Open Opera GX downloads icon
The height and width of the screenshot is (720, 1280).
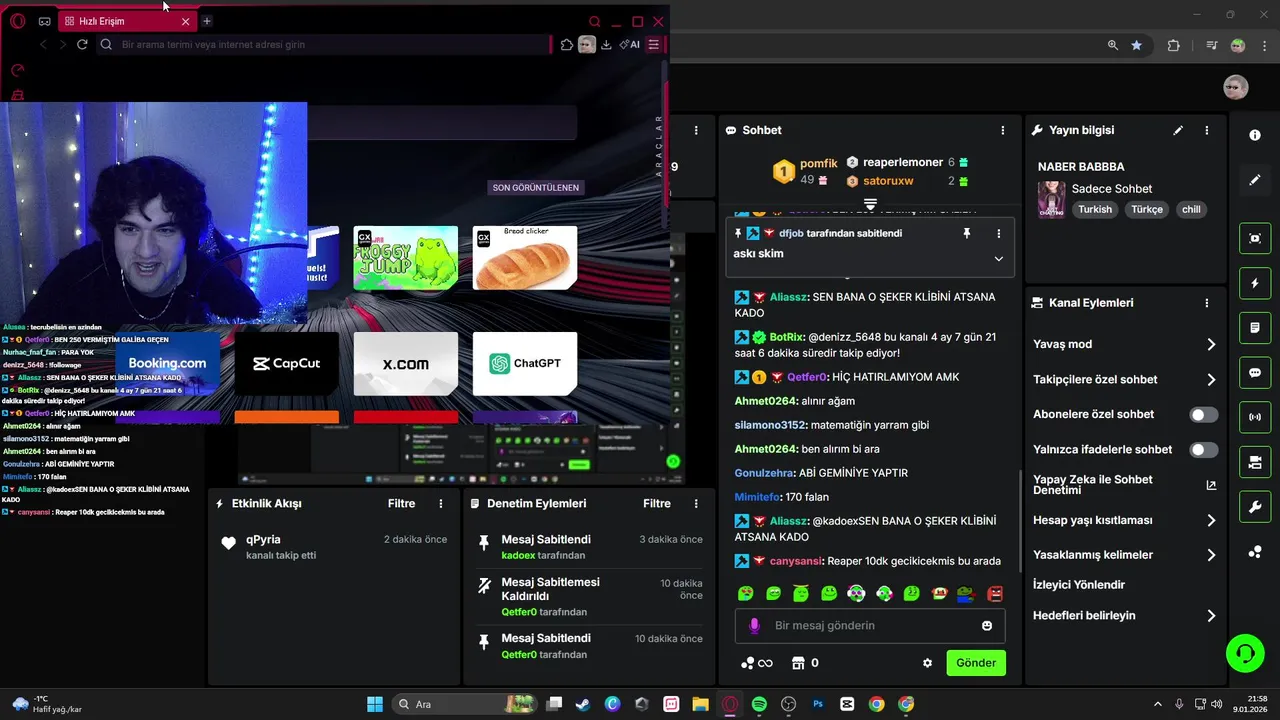606,44
